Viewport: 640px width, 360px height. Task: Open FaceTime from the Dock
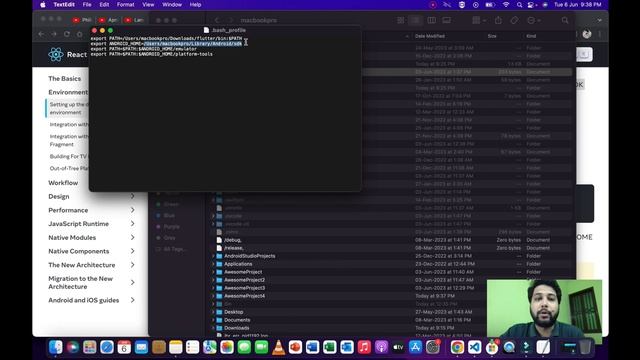coord(261,347)
